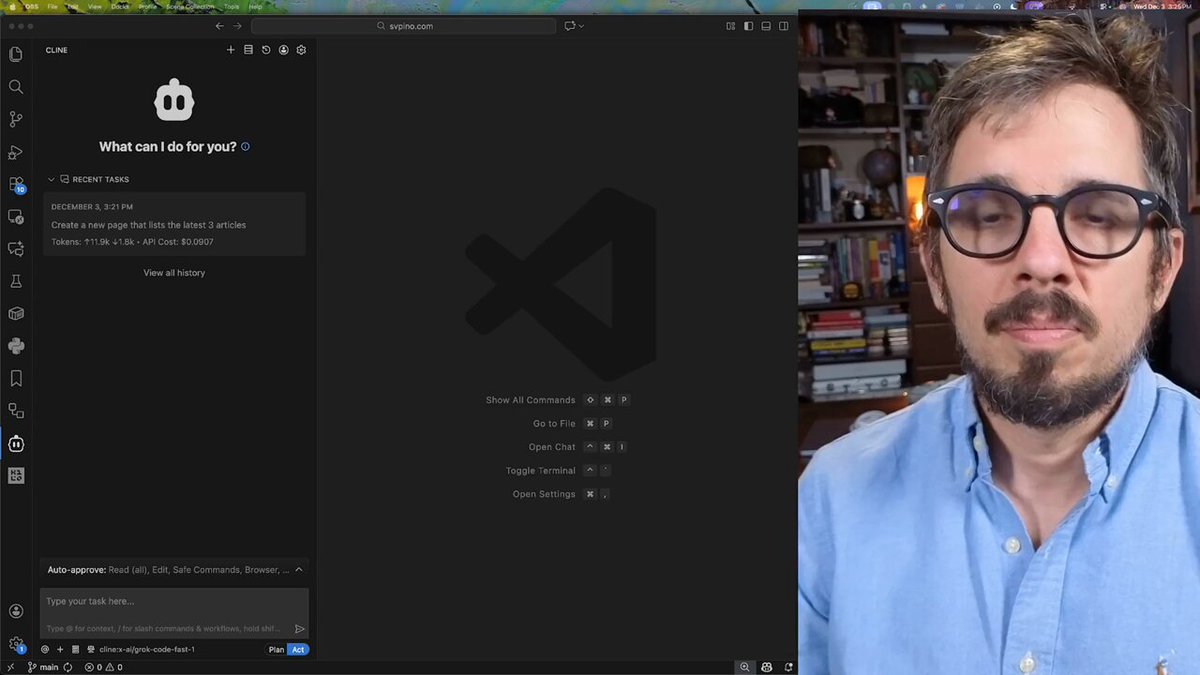Open the View menu in the menu bar
The width and height of the screenshot is (1200, 675).
[x=95, y=6]
